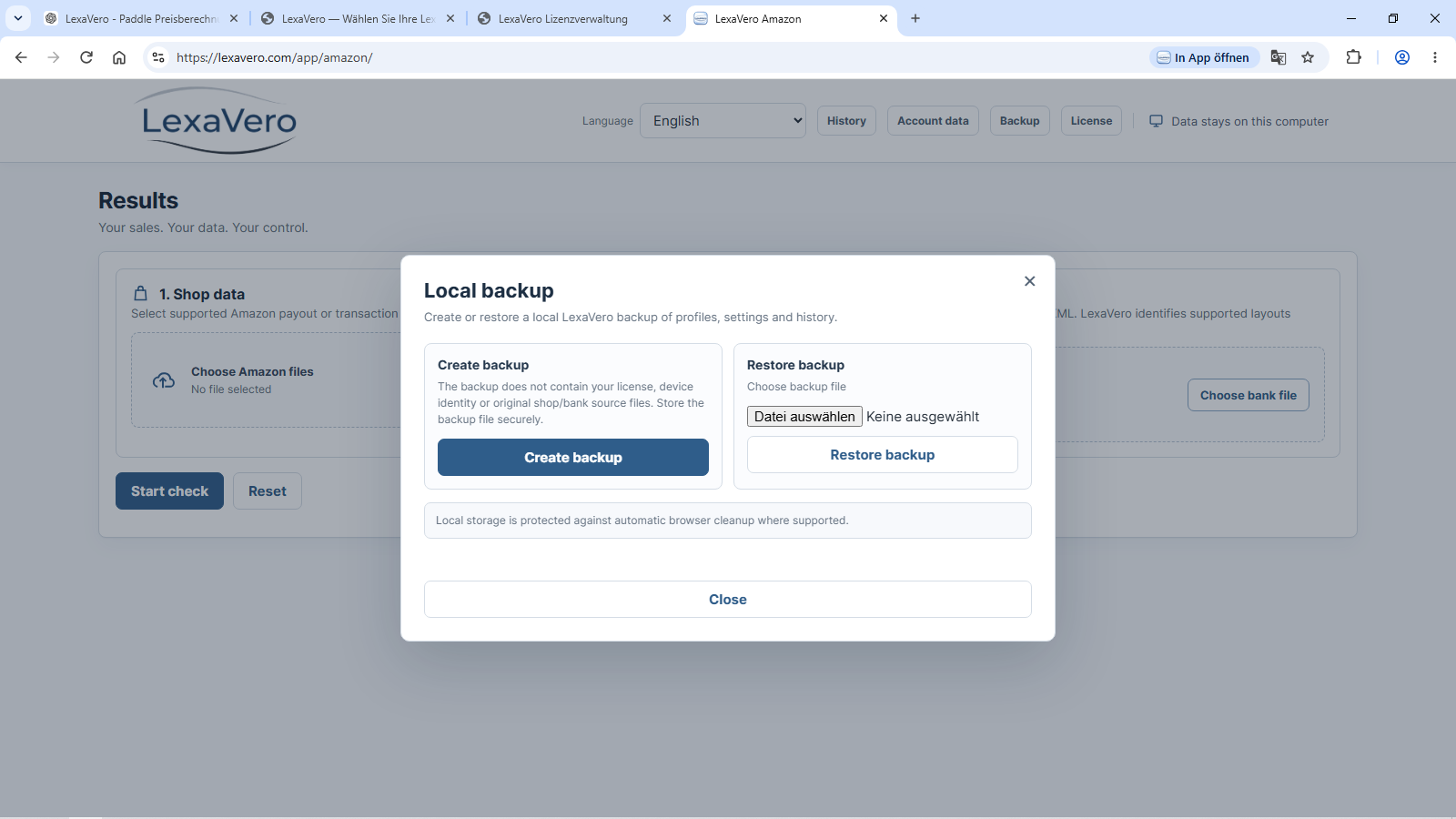The image size is (1456, 819).
Task: Open the browser profile icon
Action: click(1402, 57)
